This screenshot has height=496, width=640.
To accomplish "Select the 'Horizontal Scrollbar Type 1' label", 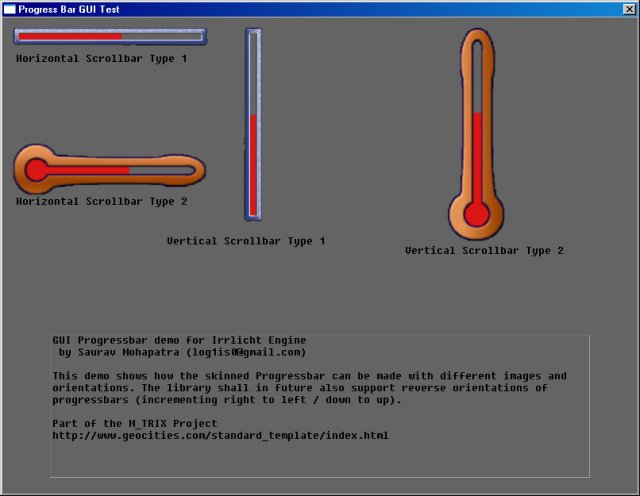I will [102, 59].
